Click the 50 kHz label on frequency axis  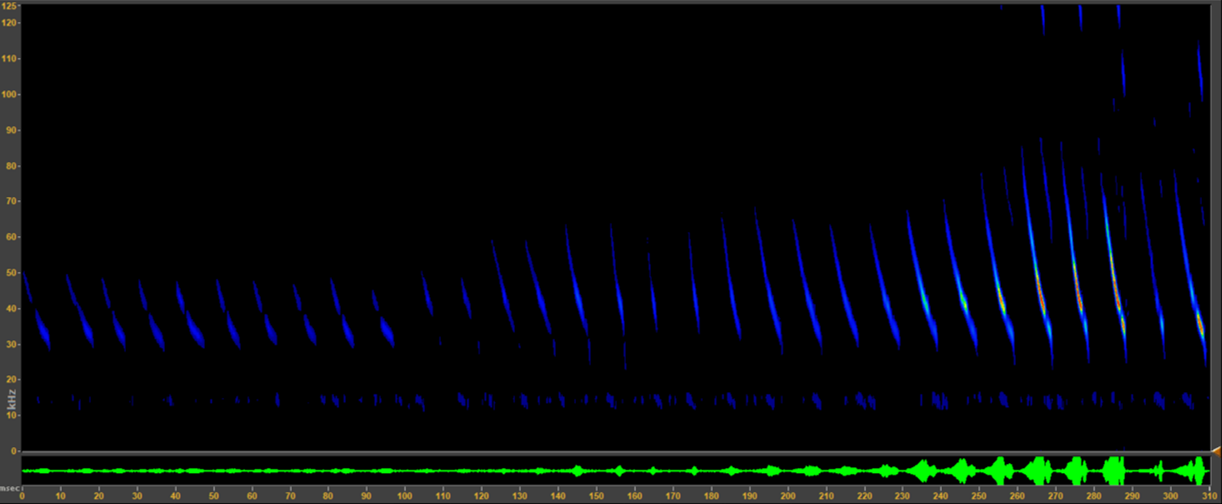tap(11, 273)
